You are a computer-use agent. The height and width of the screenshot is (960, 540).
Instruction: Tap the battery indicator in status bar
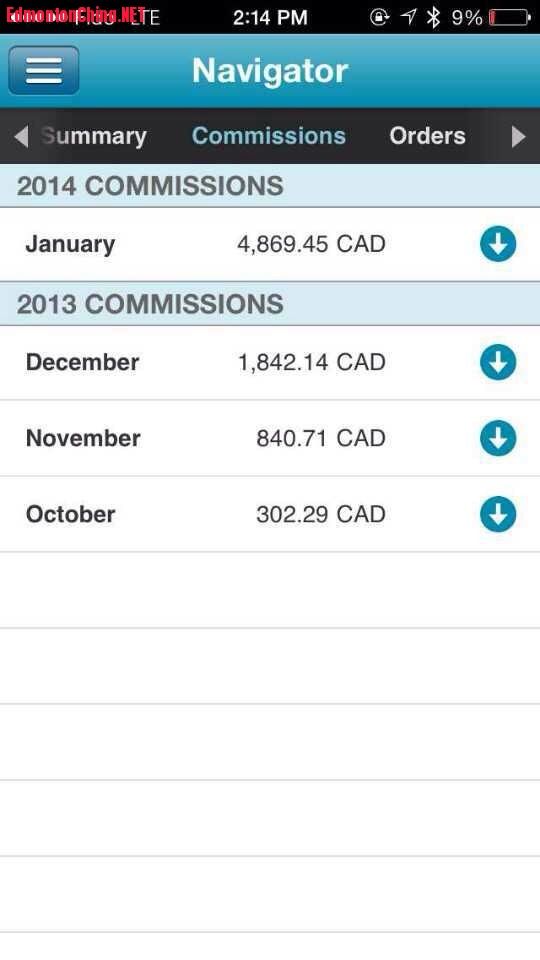tap(509, 17)
